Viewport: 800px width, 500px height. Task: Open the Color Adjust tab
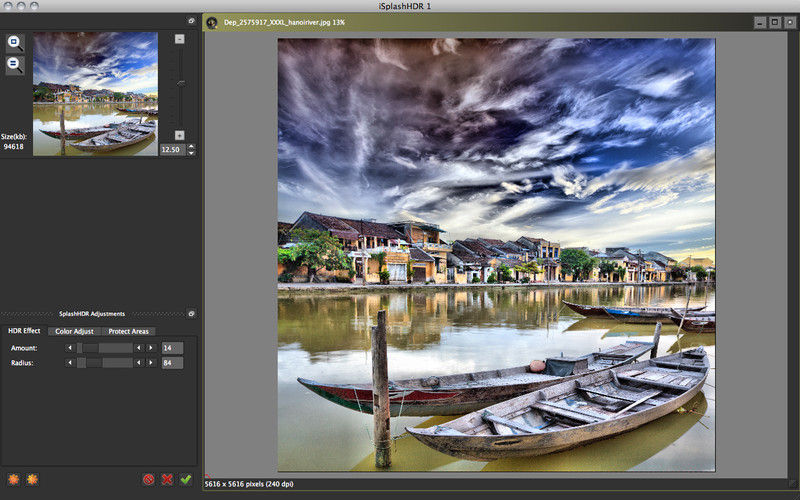(x=74, y=331)
